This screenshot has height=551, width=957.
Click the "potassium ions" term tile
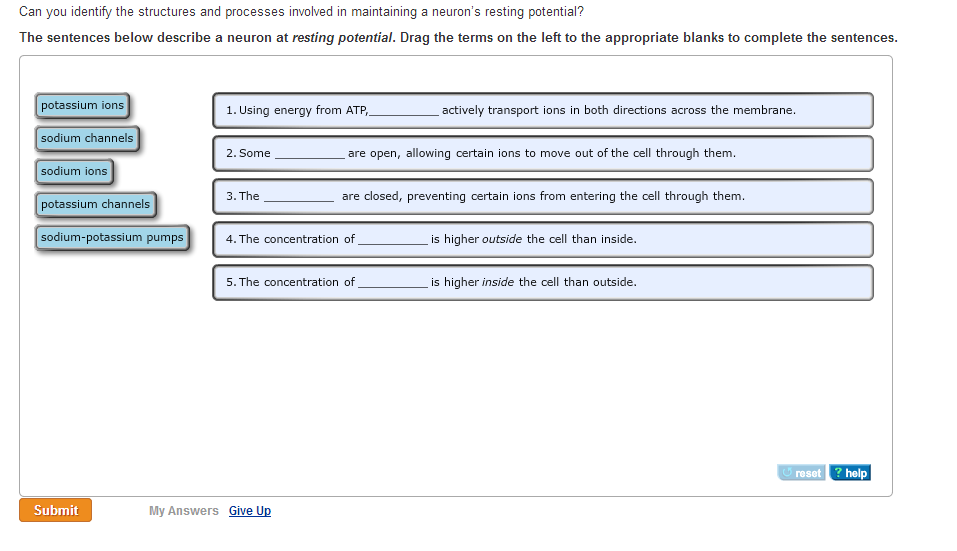click(x=83, y=105)
